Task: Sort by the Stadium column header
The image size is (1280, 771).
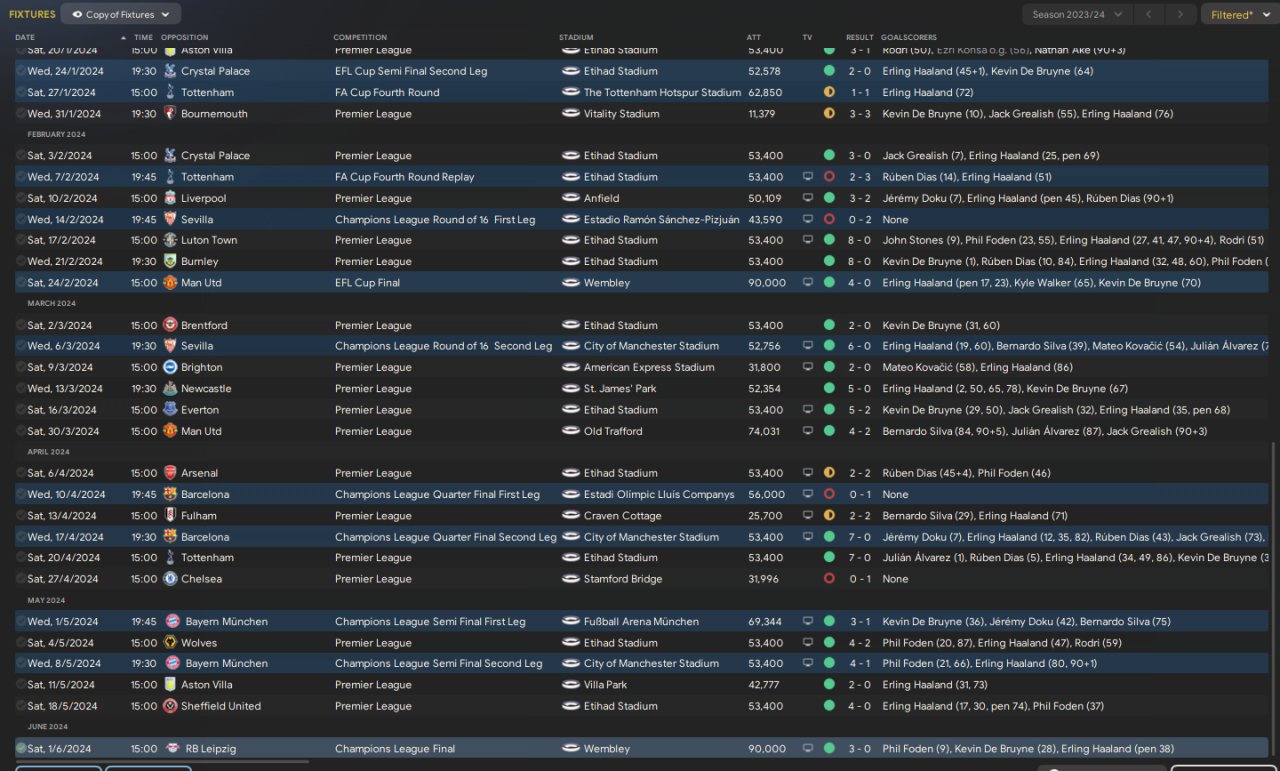Action: [576, 38]
